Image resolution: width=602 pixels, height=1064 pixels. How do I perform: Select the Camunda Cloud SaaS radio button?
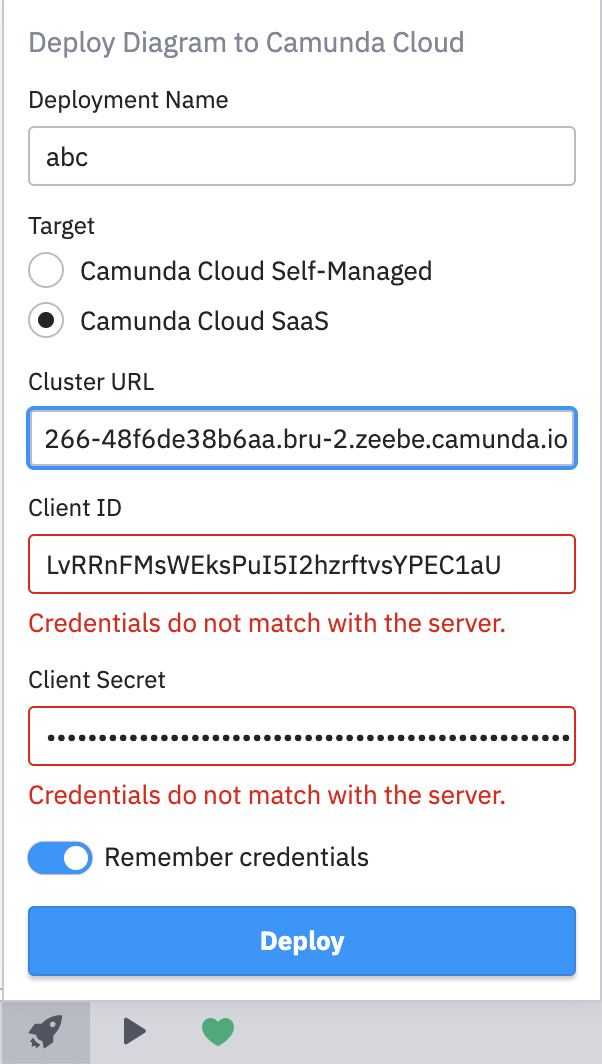pyautogui.click(x=46, y=321)
